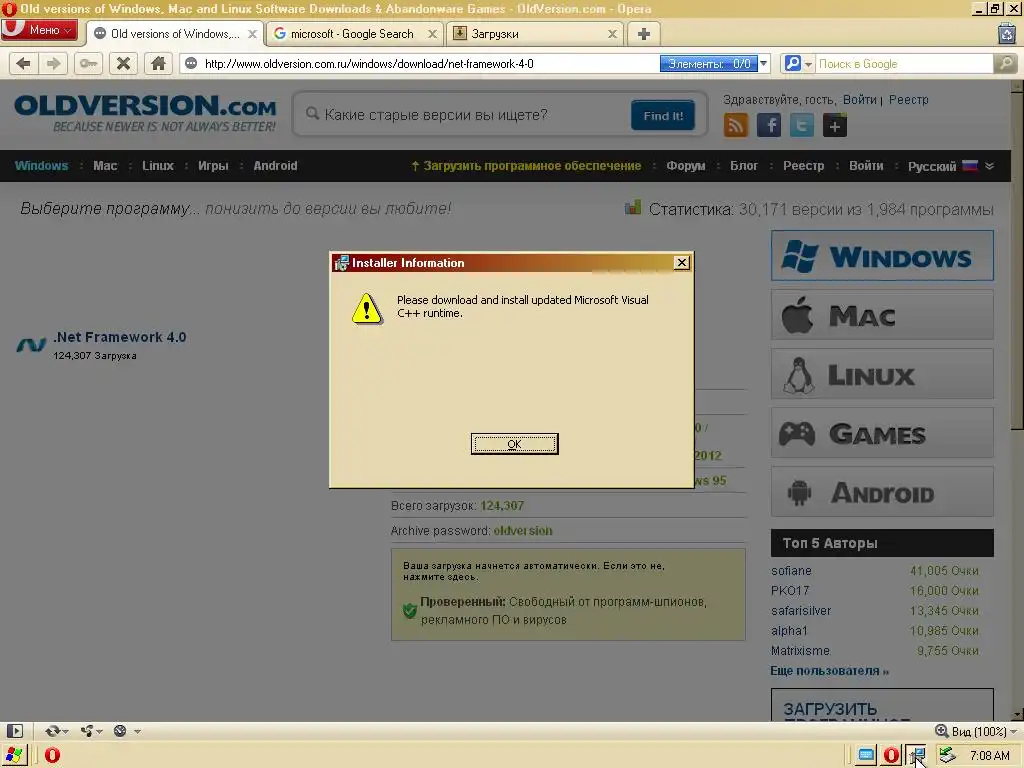The height and width of the screenshot is (768, 1024).
Task: Stop page loading with X button
Action: [x=123, y=63]
